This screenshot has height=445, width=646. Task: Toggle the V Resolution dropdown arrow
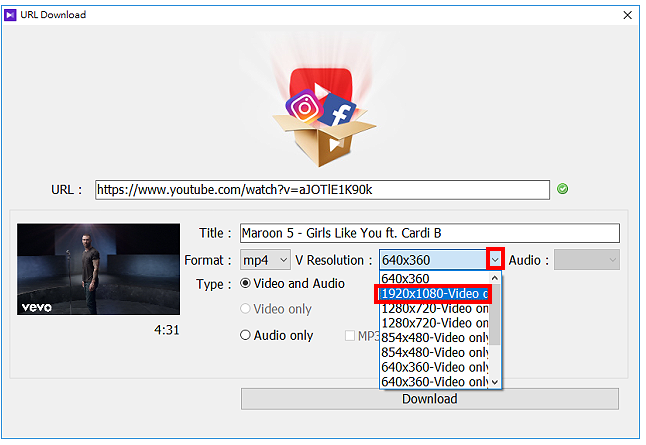tap(495, 260)
